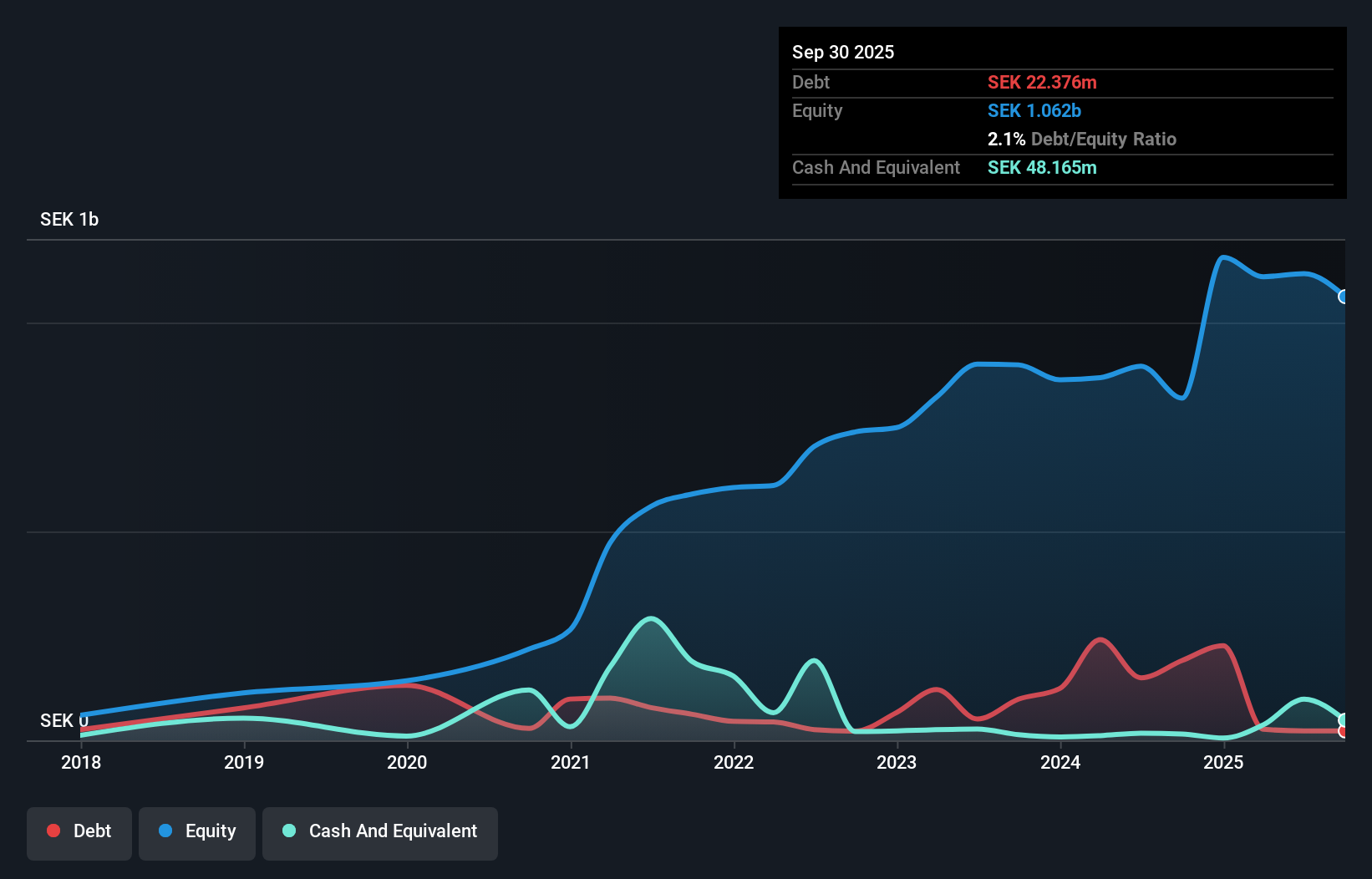
Task: Click the SEK 22.376m debt value
Action: [1043, 83]
